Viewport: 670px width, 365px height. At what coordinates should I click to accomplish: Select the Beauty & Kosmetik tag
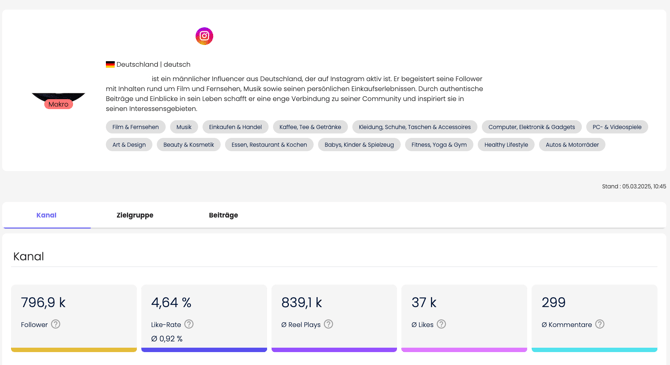click(x=188, y=144)
